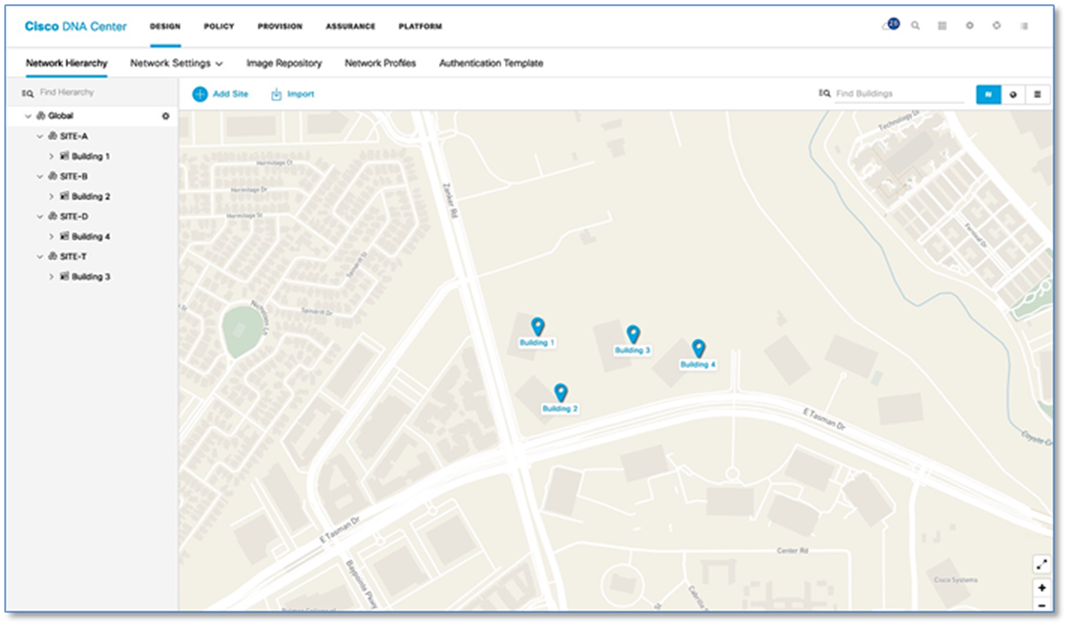
Task: Open the ASSURANCE menu
Action: click(350, 27)
